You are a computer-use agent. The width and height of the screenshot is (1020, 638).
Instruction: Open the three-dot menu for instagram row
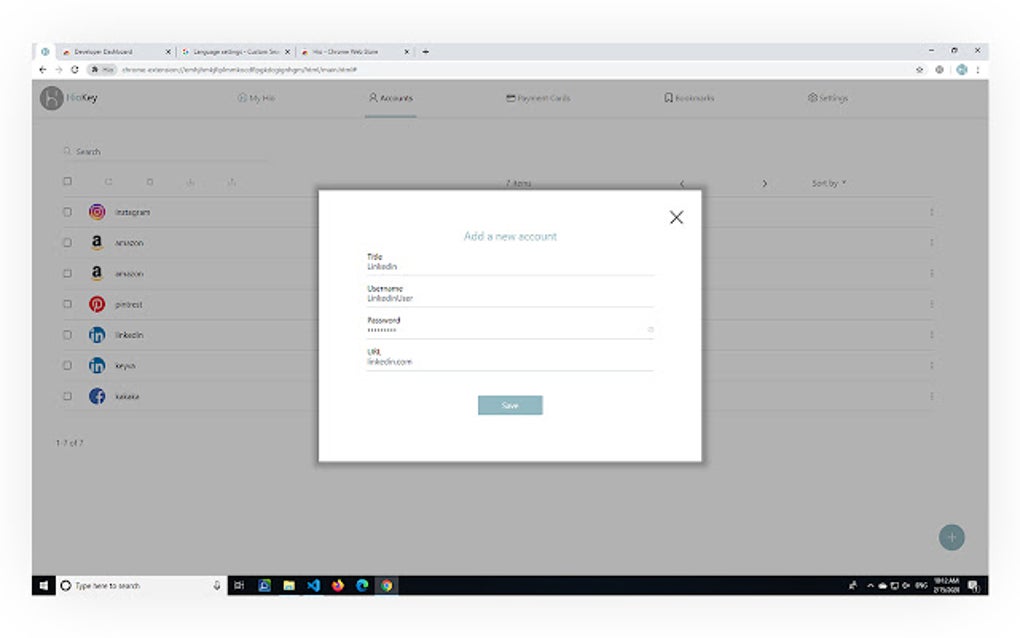tap(932, 212)
